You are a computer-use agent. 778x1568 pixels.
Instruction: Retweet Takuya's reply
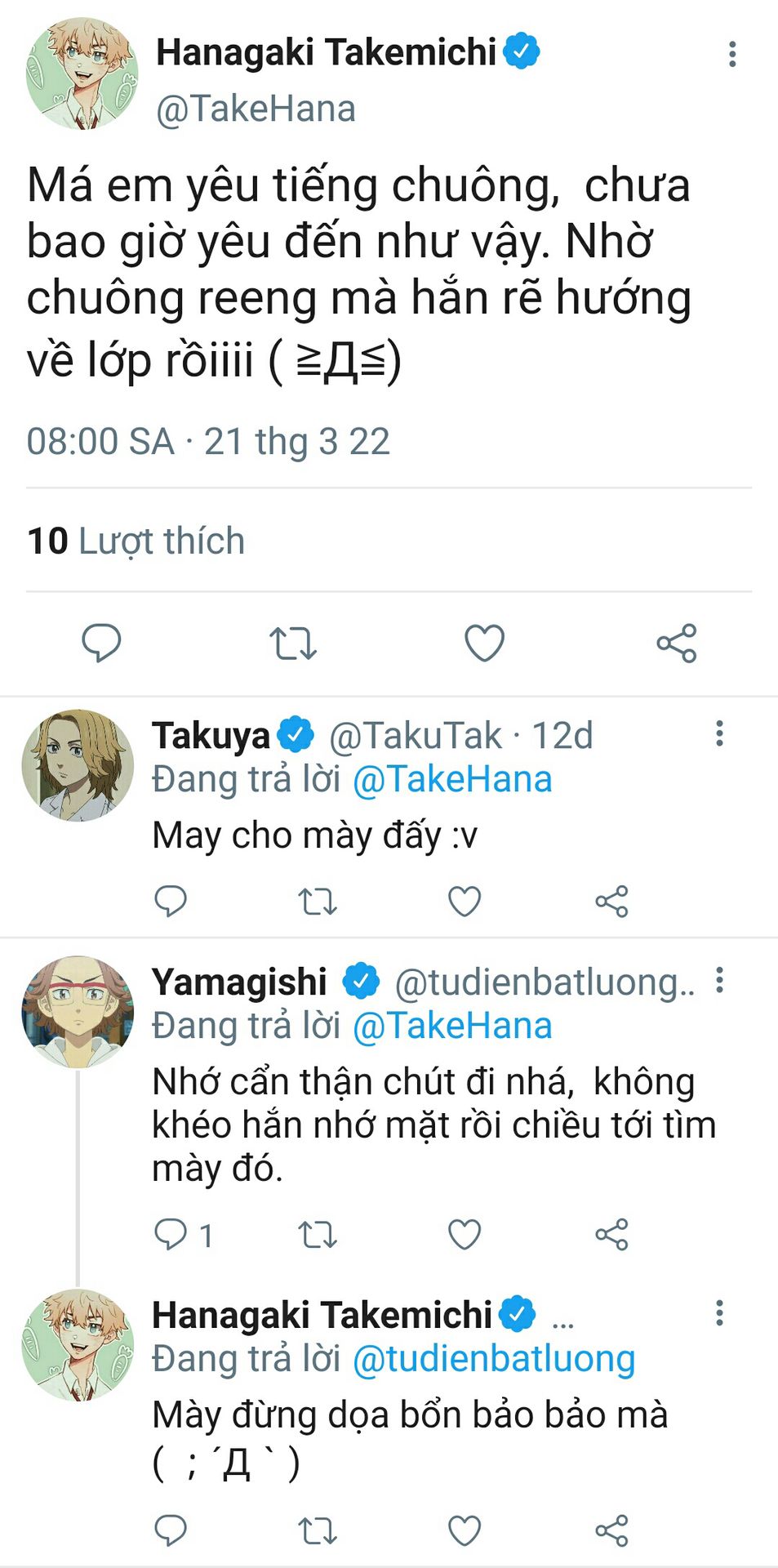click(x=317, y=902)
